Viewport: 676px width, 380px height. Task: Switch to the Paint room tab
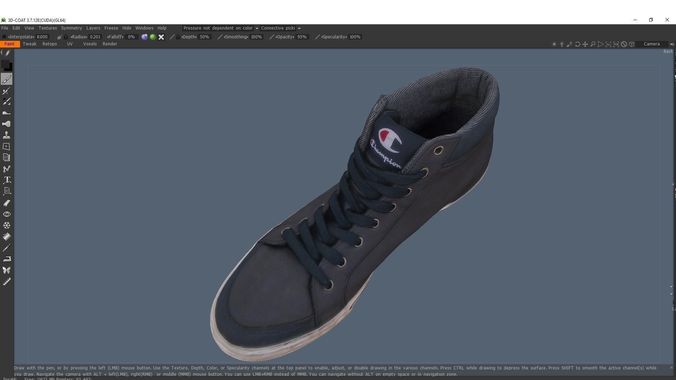(x=9, y=44)
